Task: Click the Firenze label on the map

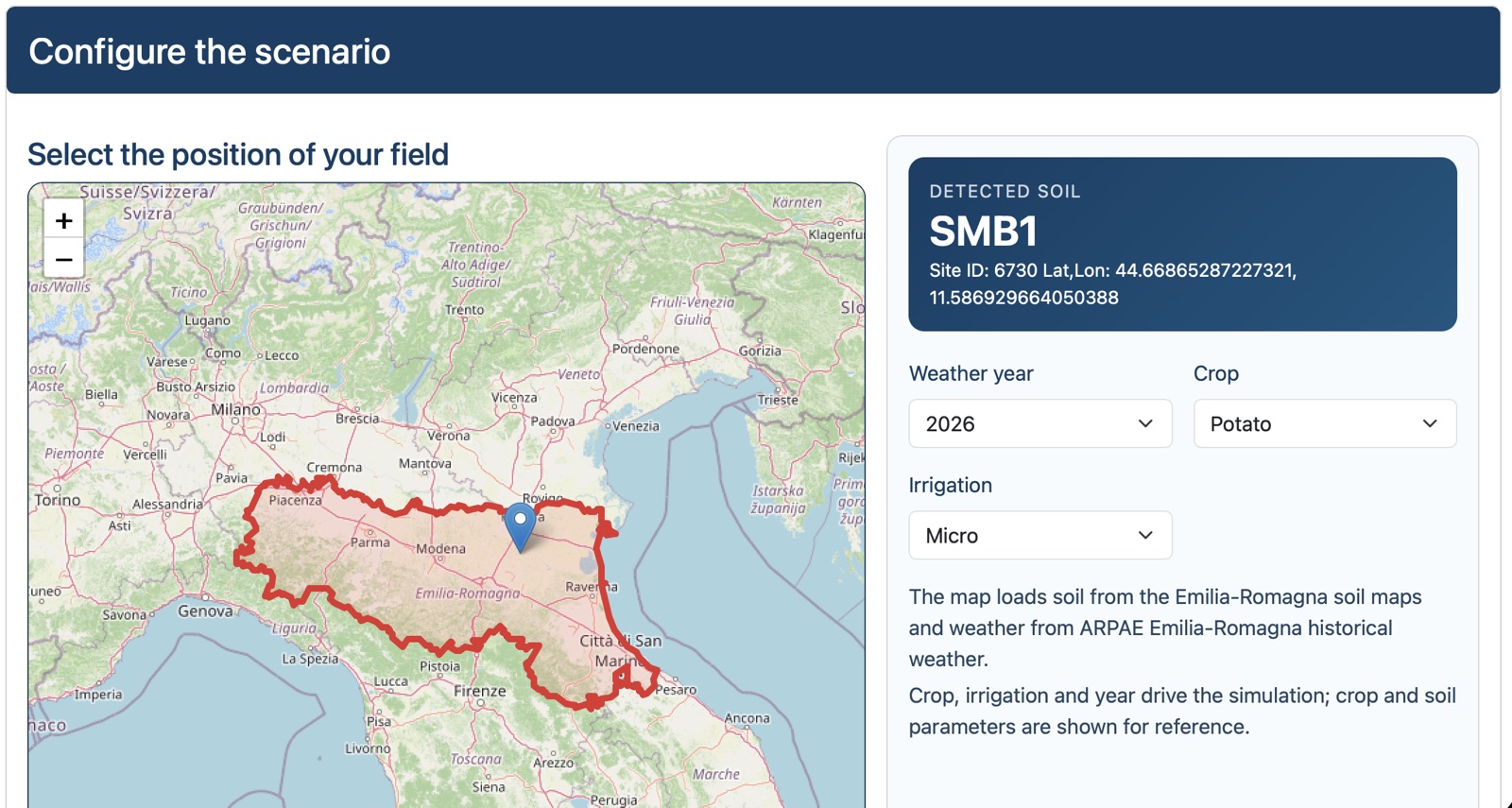Action: click(x=479, y=691)
